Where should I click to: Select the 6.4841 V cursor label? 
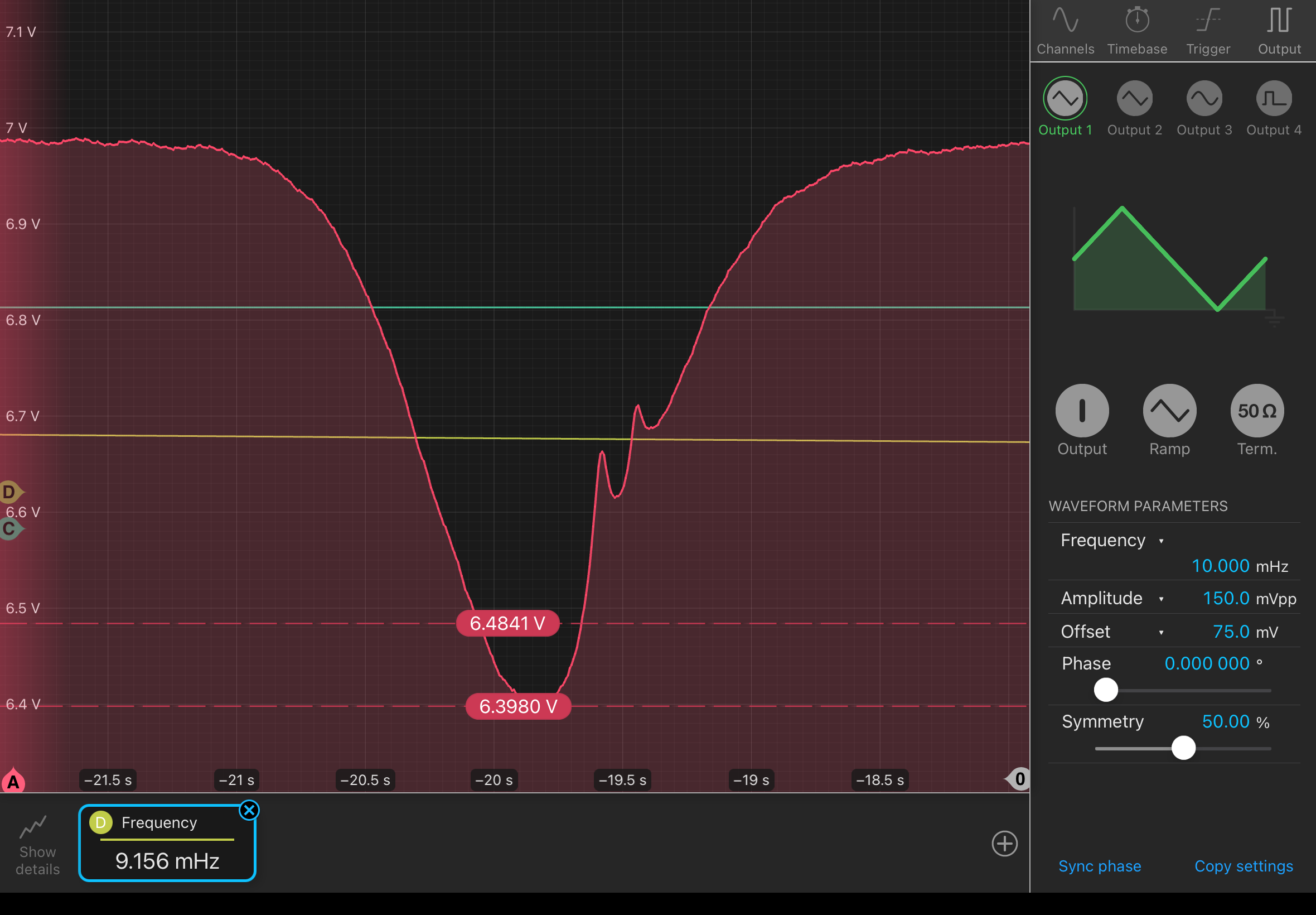(x=507, y=623)
